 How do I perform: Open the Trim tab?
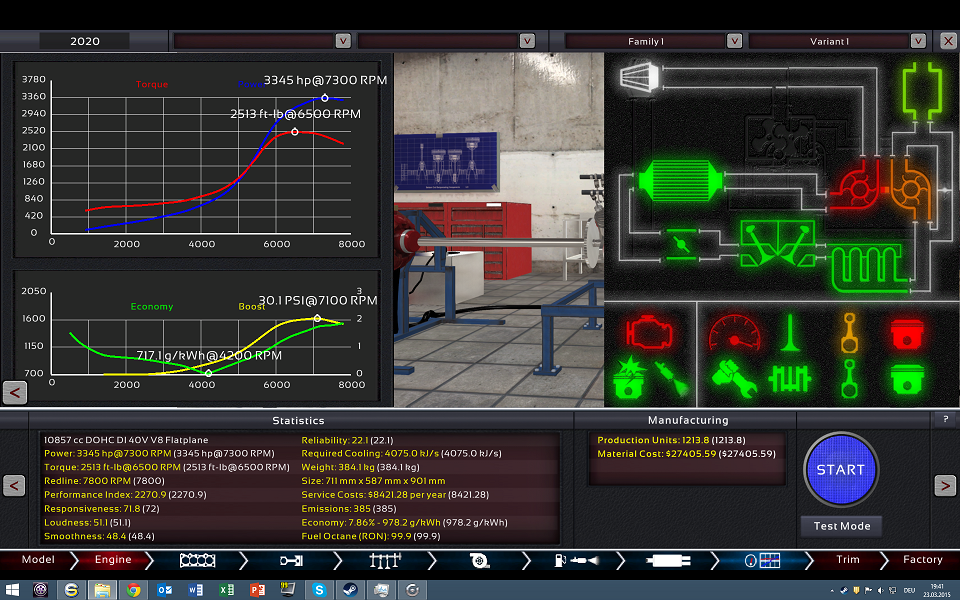pyautogui.click(x=848, y=560)
